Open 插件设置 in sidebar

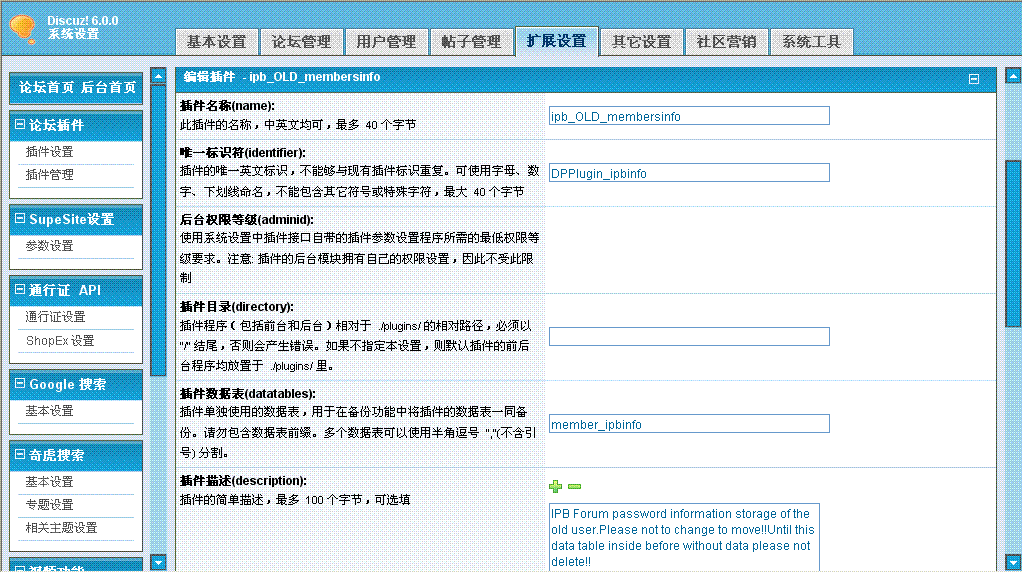pyautogui.click(x=50, y=152)
